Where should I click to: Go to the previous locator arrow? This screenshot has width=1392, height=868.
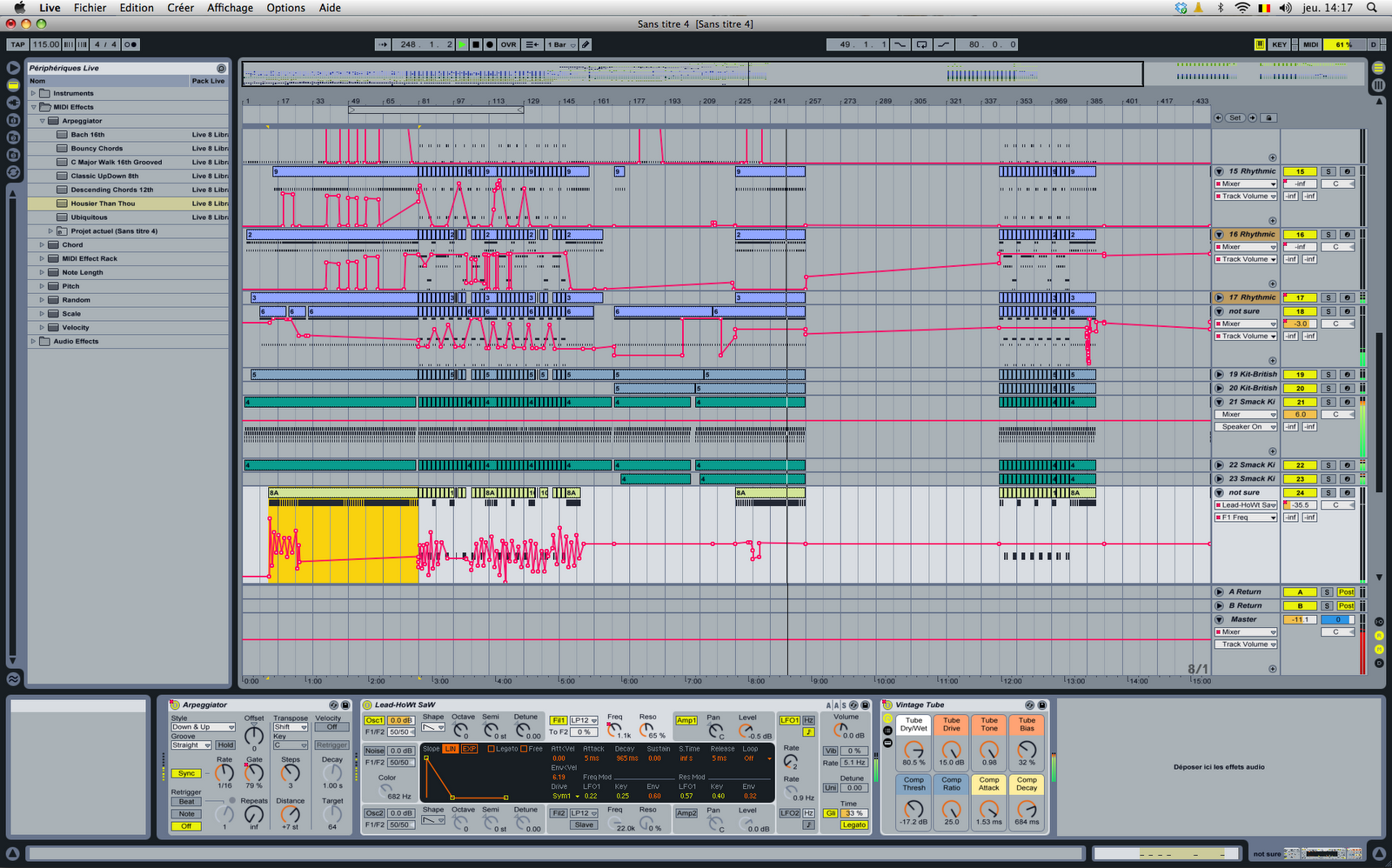1219,117
